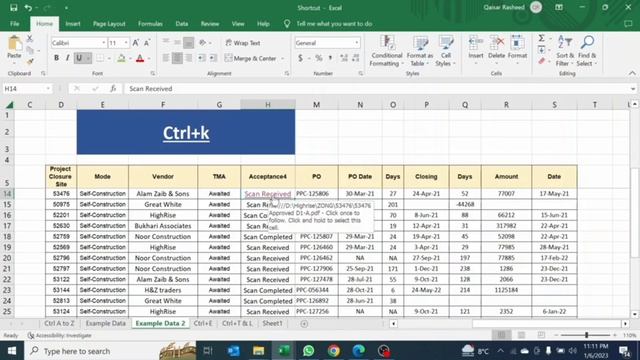
Task: Open the Ctrl A to Z sheet
Action: [59, 323]
